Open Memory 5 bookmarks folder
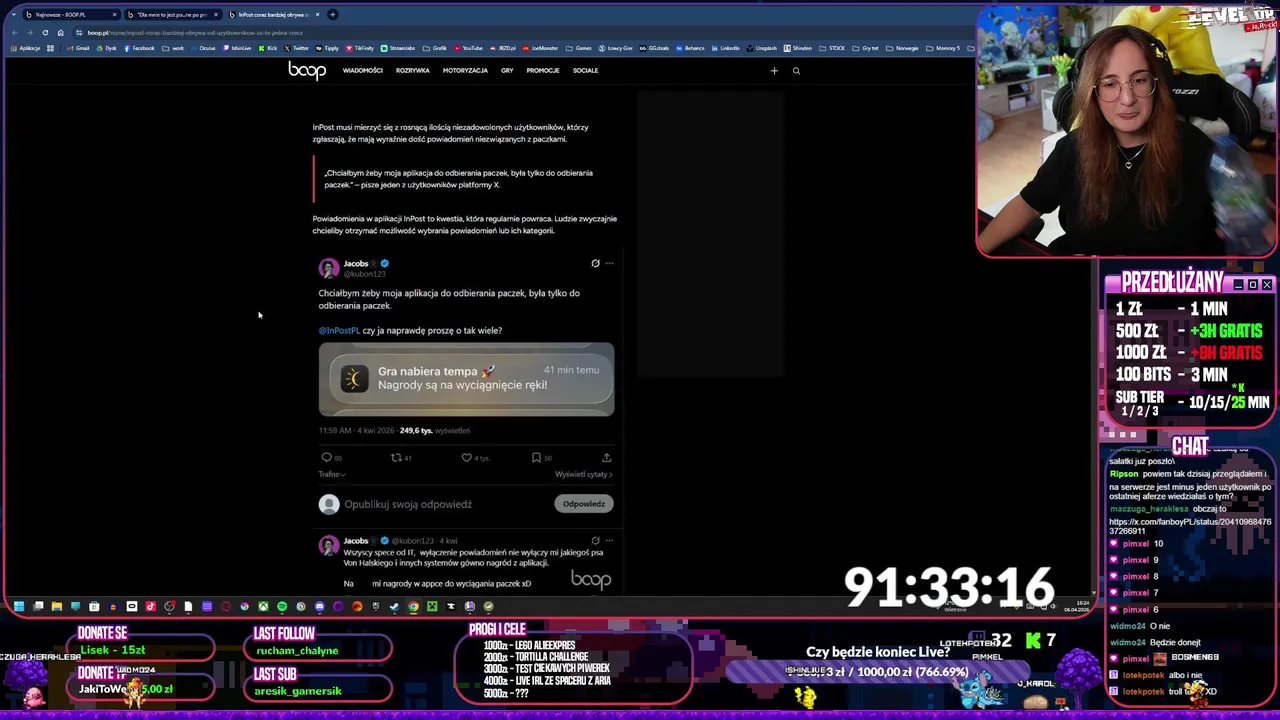 [943, 48]
